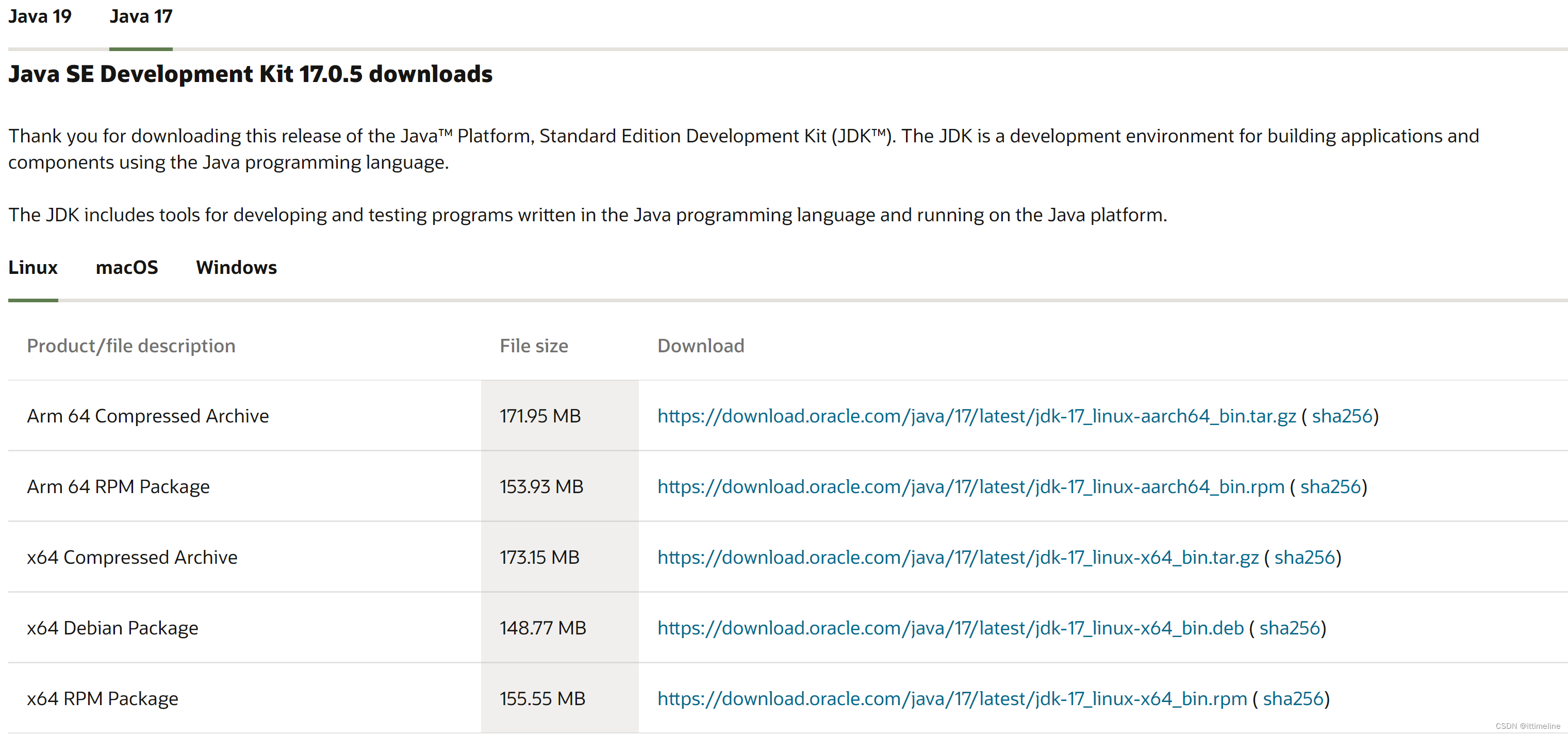
Task: Click the 'x64 Compressed Archive' description
Action: click(x=132, y=558)
